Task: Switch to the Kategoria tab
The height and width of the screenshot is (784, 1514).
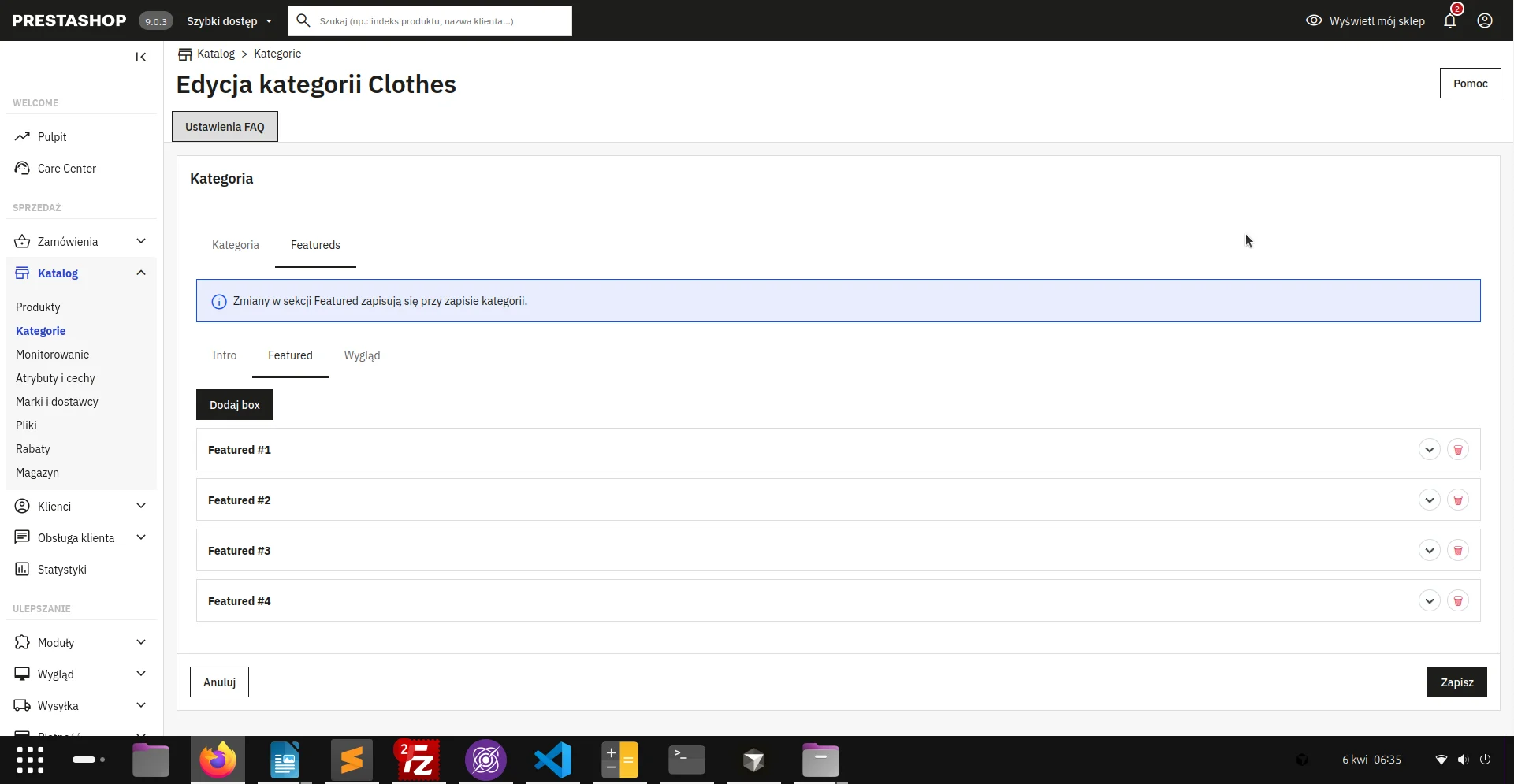Action: coord(236,245)
